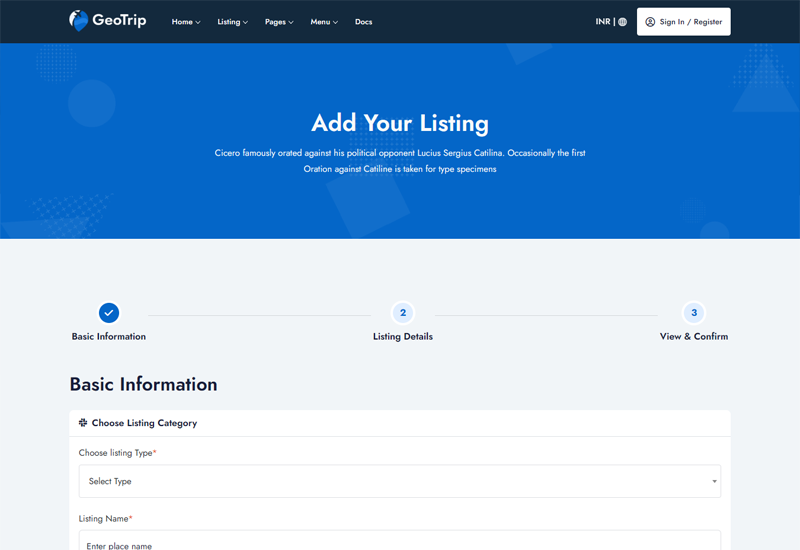Open the Select Type dropdown
The image size is (800, 550).
click(399, 481)
